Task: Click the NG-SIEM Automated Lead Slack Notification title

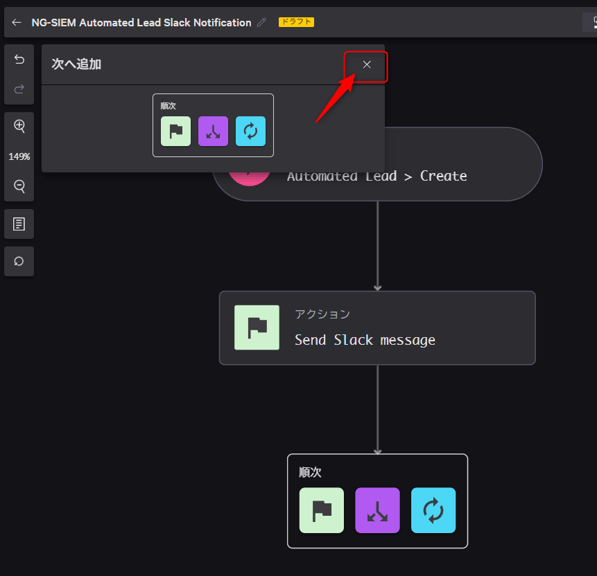Action: [141, 23]
